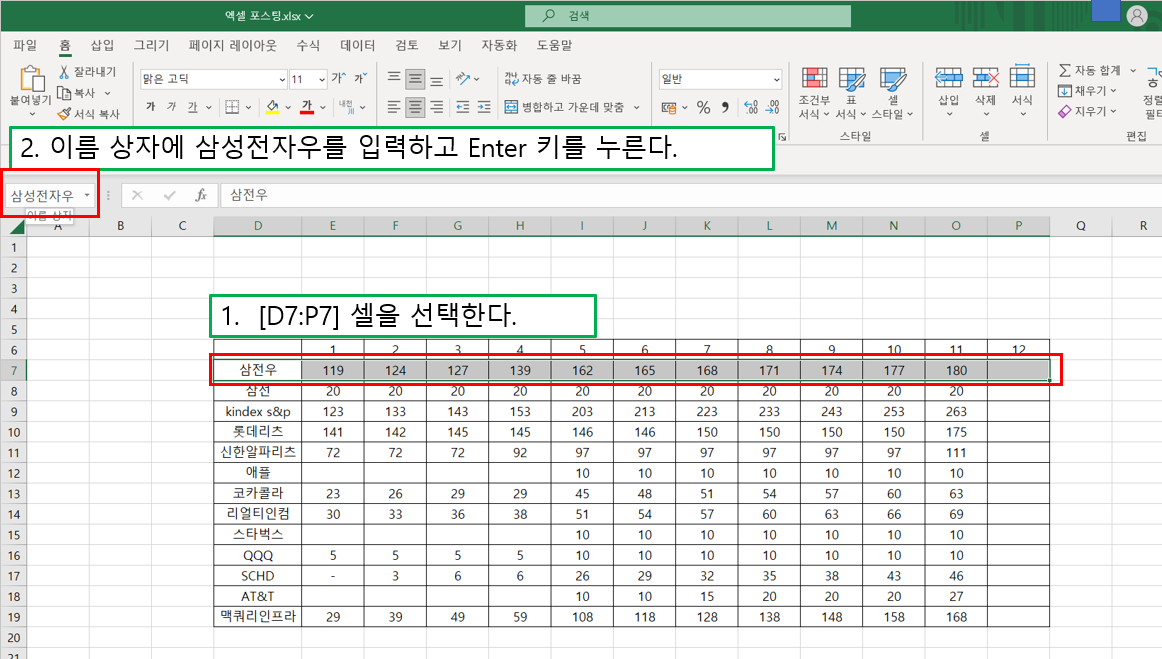Click the file name 엑셀 포스팅.xlsx title

click(262, 16)
